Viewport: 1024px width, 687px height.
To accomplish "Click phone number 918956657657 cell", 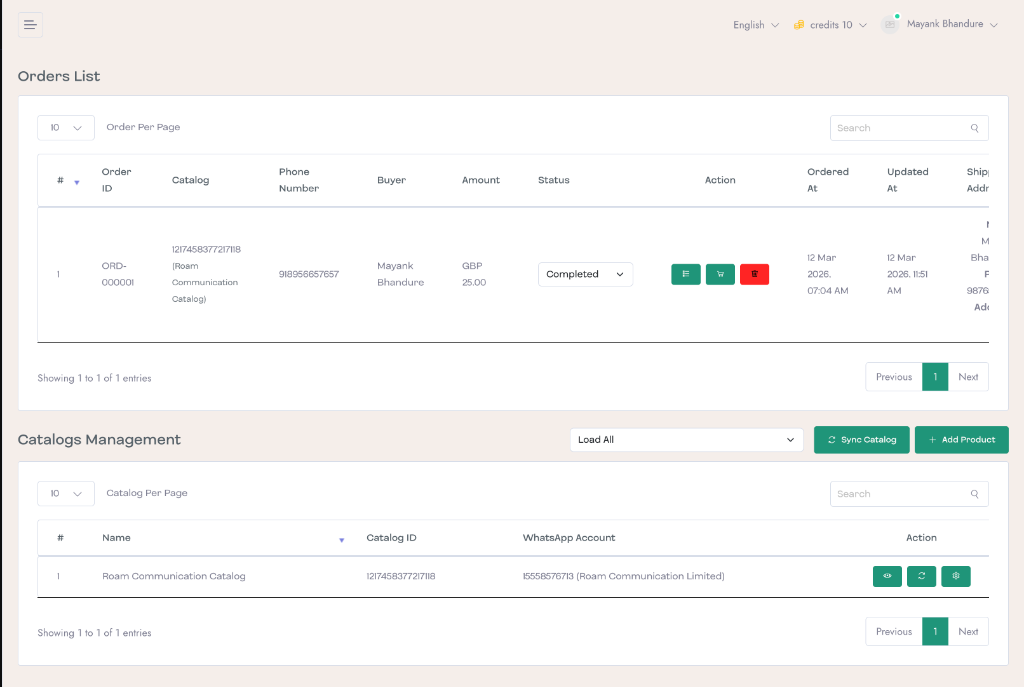I will (309, 274).
